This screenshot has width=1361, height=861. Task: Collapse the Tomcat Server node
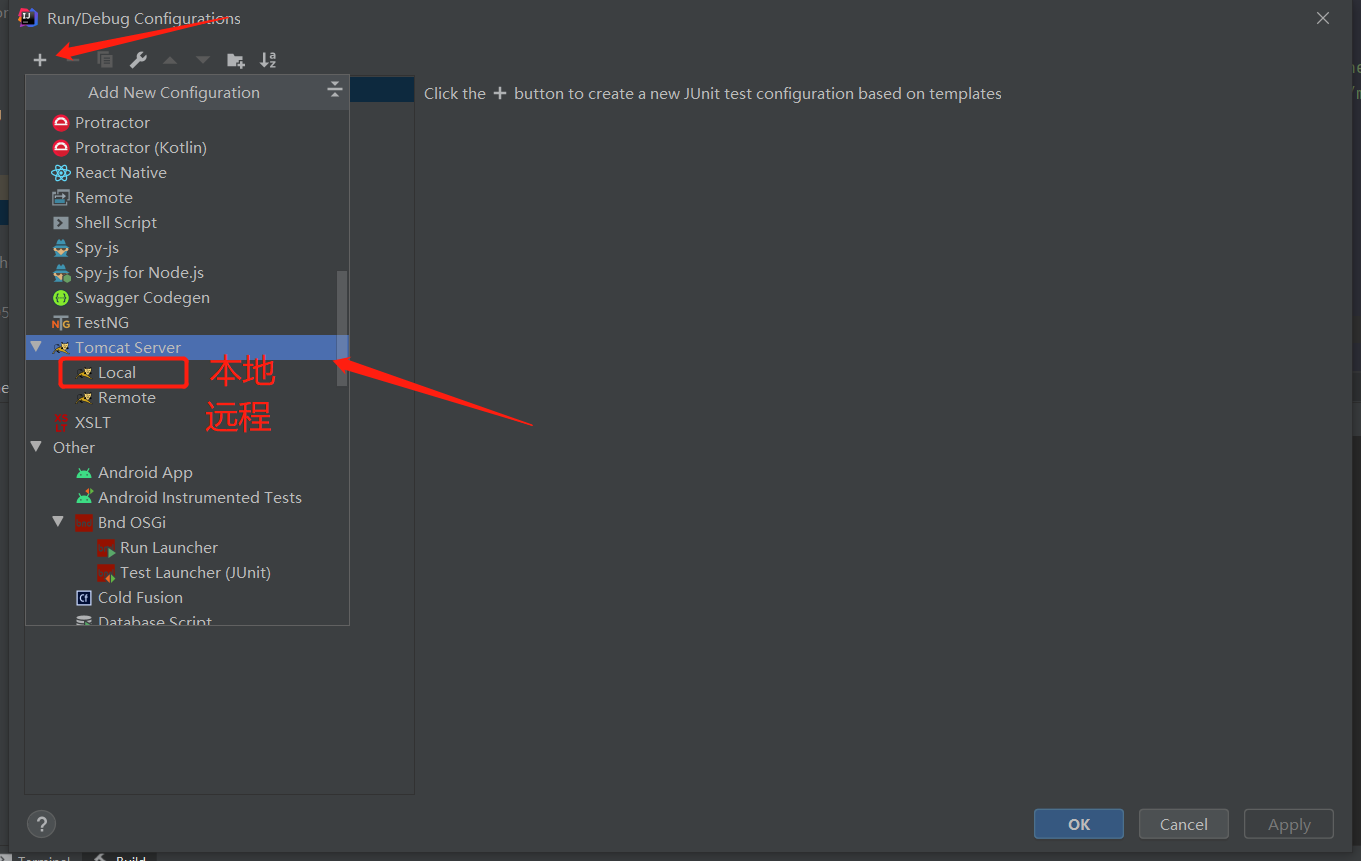coord(36,347)
